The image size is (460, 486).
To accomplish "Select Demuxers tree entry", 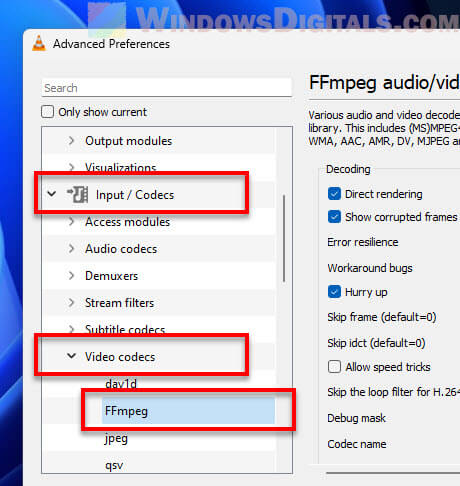I will [x=111, y=276].
